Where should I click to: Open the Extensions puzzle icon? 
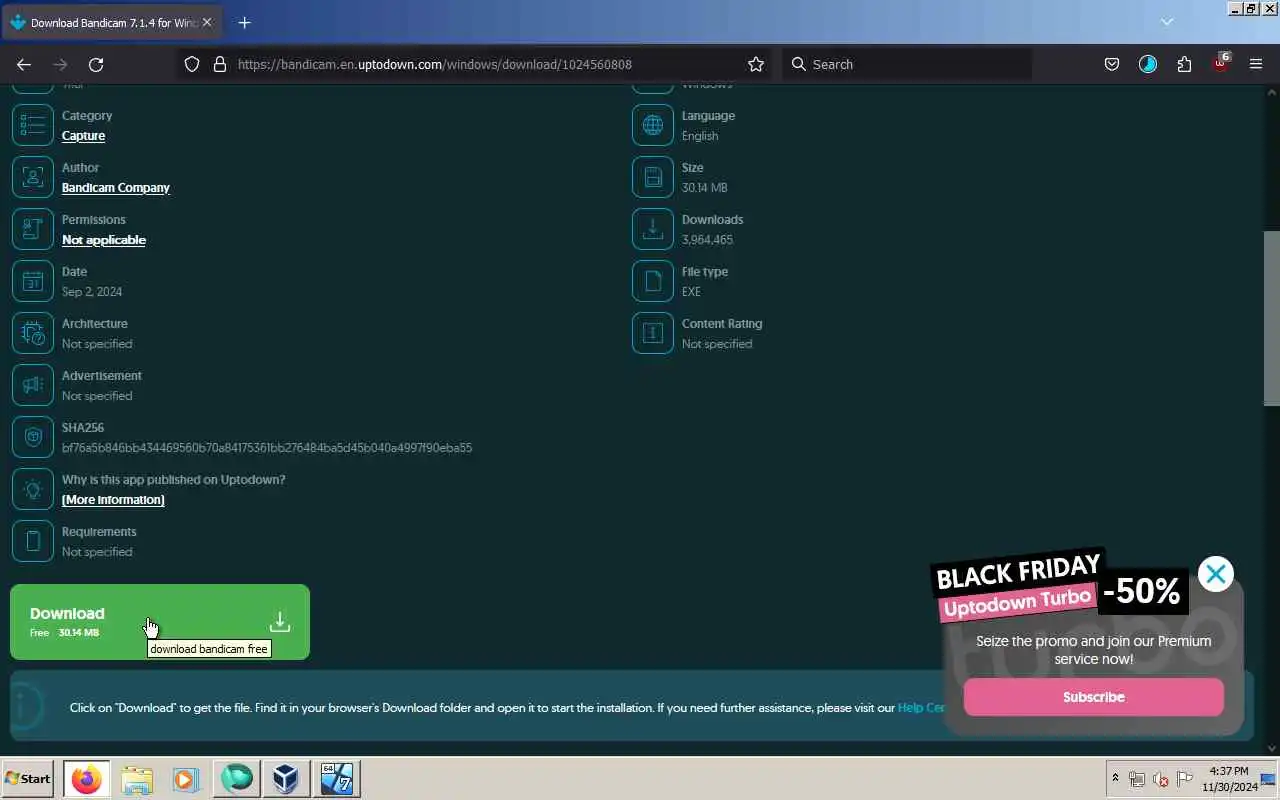click(1184, 64)
